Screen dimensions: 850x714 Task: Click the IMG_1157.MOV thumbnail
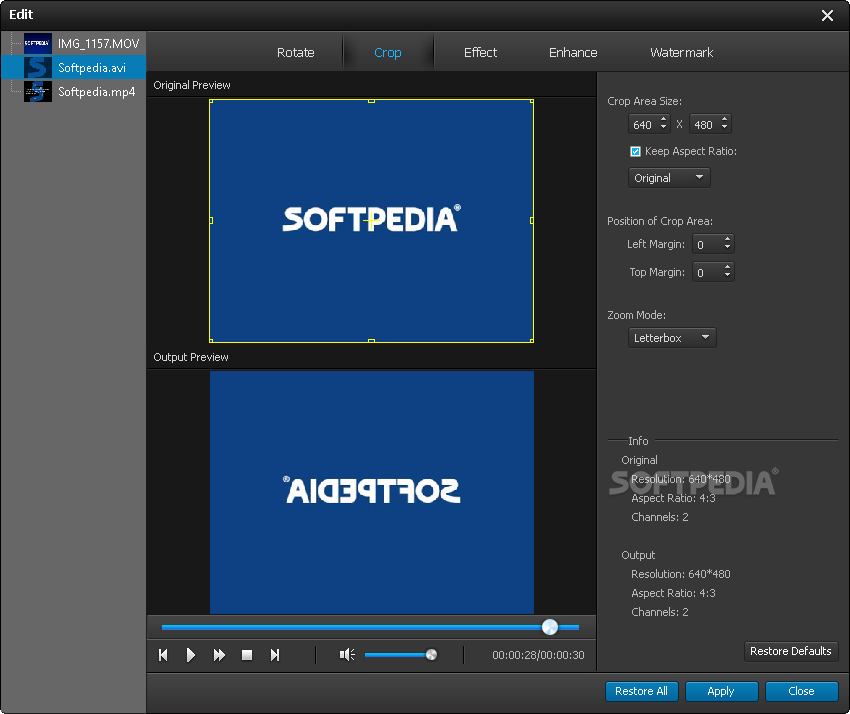[38, 43]
